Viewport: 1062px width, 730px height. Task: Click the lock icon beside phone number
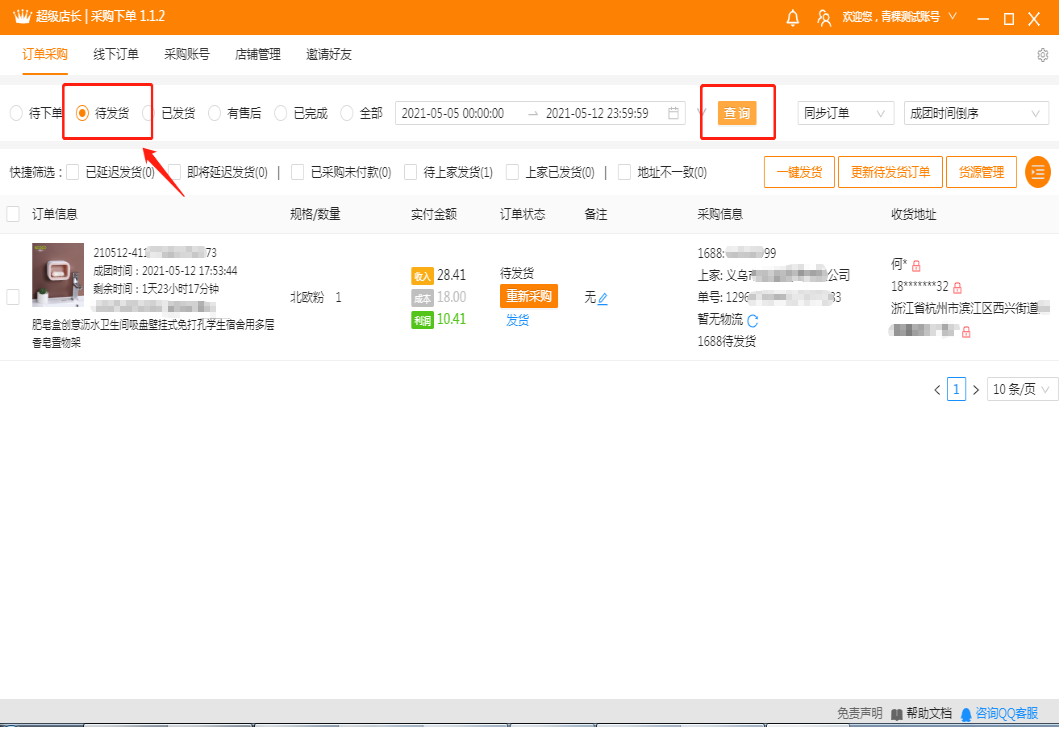[x=957, y=288]
